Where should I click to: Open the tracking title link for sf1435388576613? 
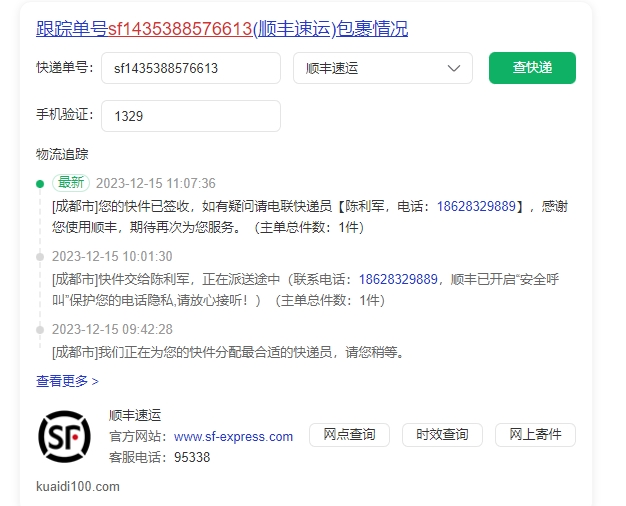click(222, 29)
